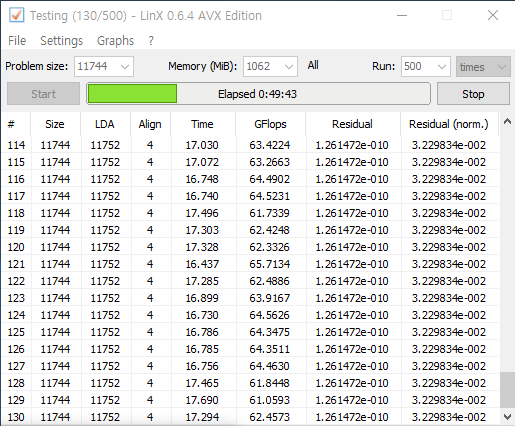
Task: Click the Residual (norm.) column header
Action: pos(449,124)
